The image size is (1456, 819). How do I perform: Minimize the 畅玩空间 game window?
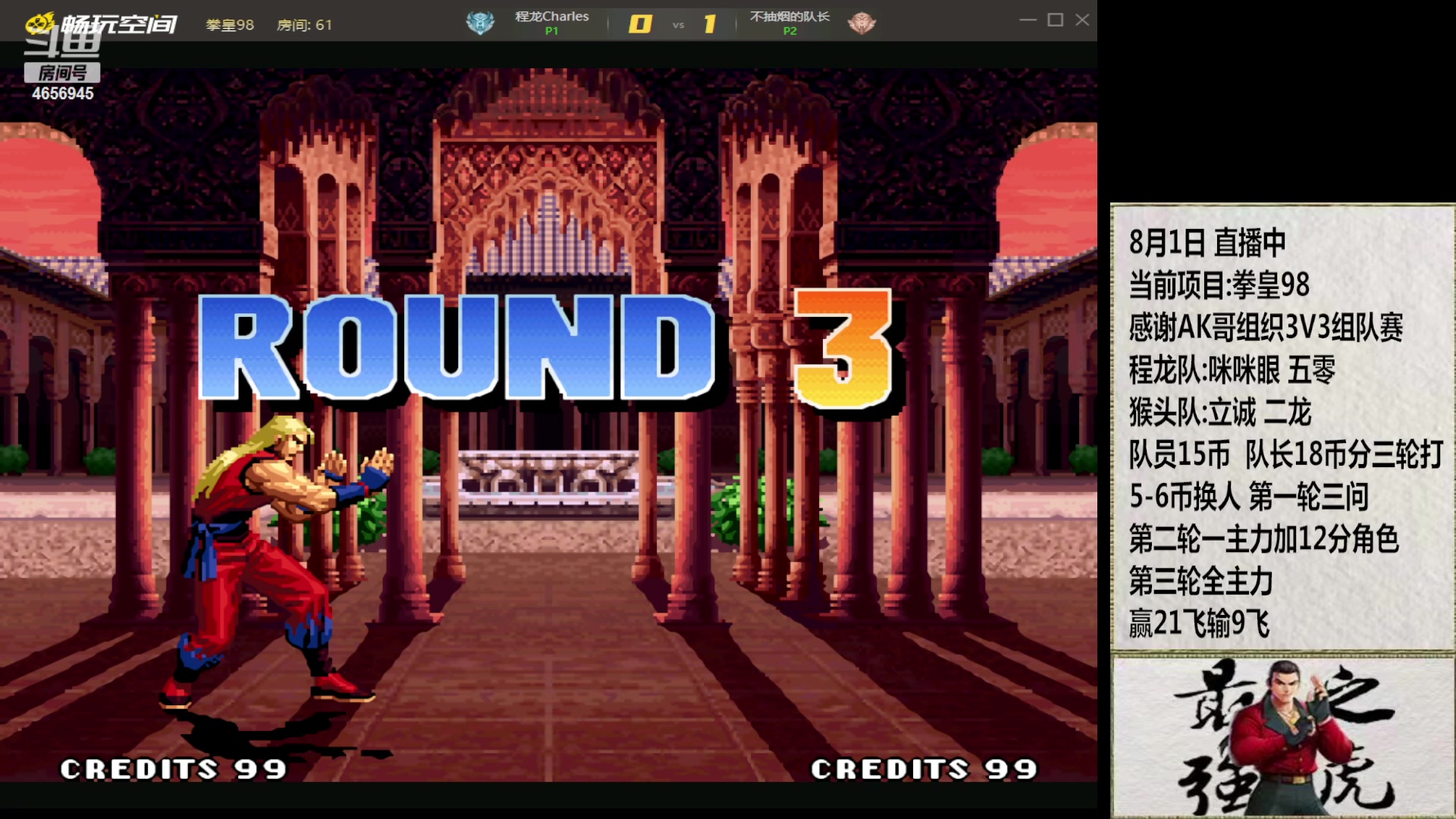pos(1028,20)
